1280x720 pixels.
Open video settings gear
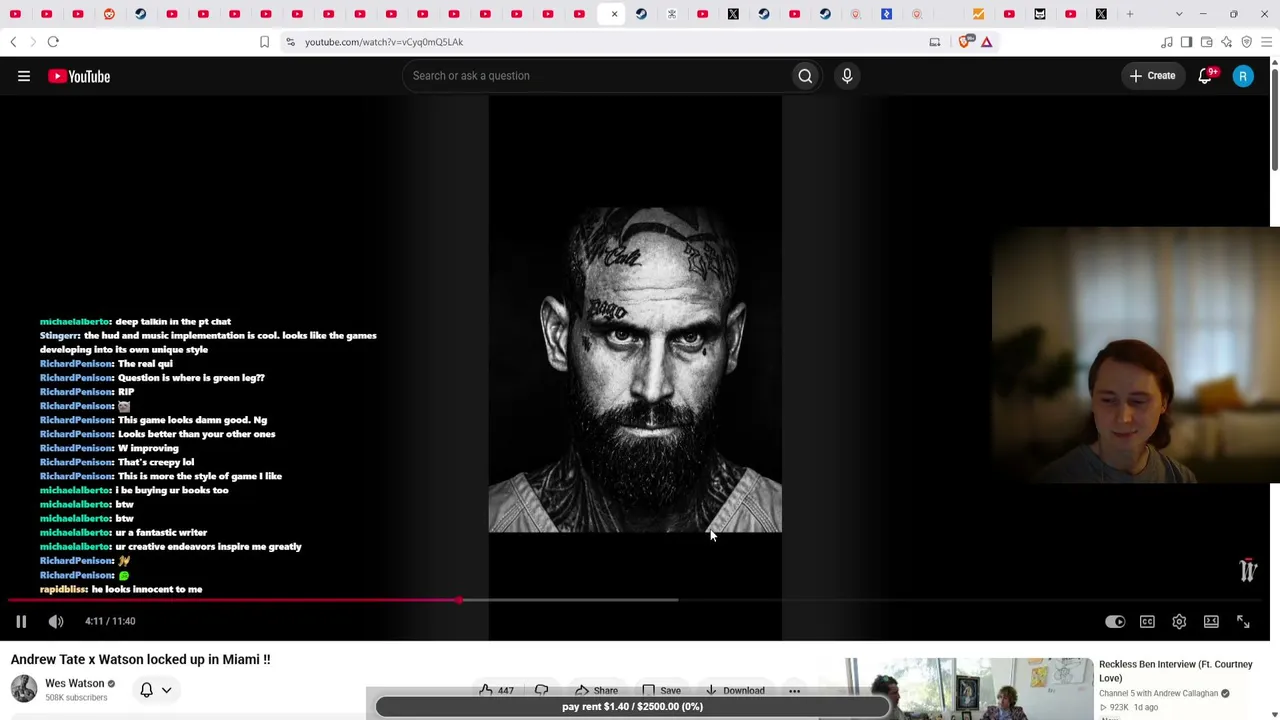coord(1179,622)
